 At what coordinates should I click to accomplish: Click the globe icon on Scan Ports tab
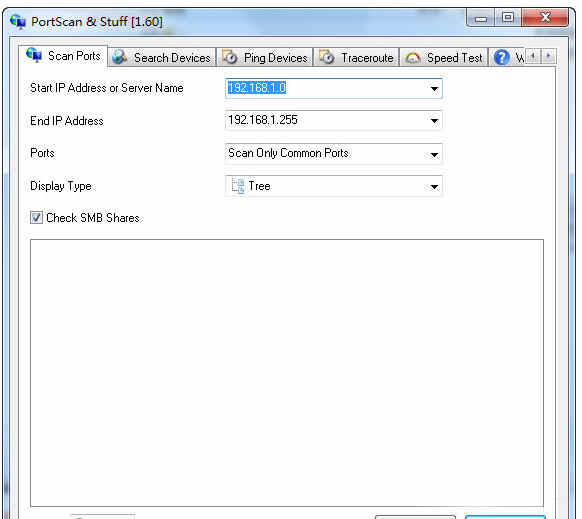[x=34, y=55]
